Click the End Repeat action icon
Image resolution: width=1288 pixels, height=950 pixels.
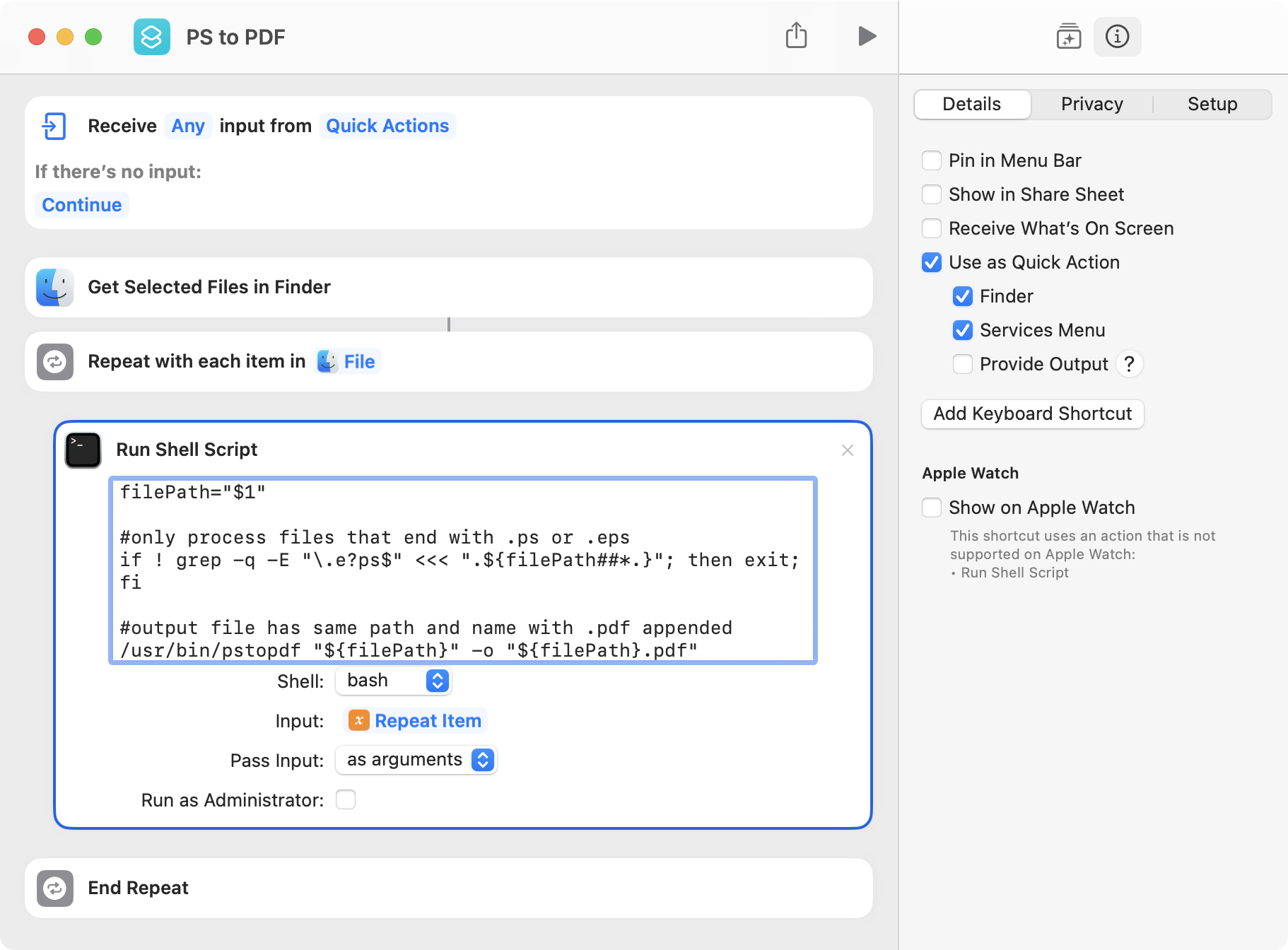tap(55, 889)
